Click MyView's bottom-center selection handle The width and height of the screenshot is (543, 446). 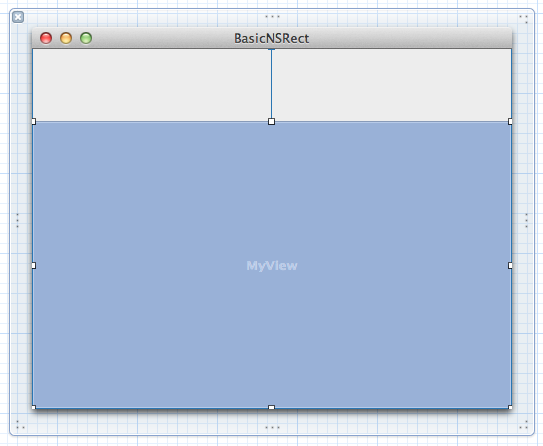pyautogui.click(x=272, y=408)
